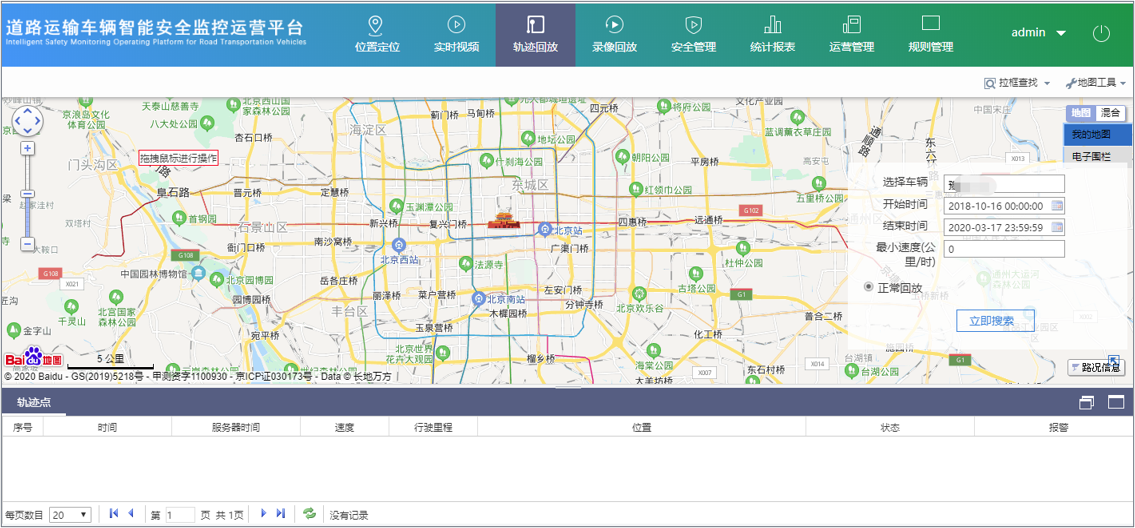Click the green refresh icon in pager
The height and width of the screenshot is (528, 1135).
coord(310,514)
